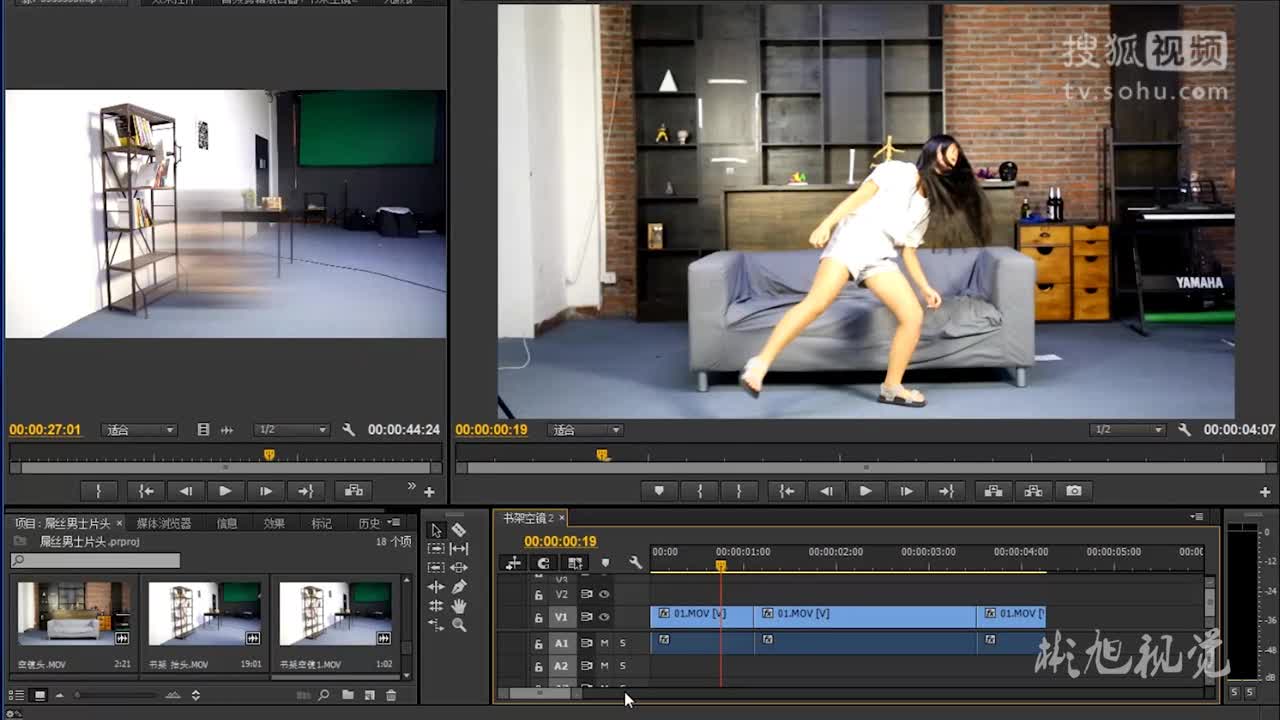1280x720 pixels.
Task: Select the Track Select tool
Action: (437, 548)
